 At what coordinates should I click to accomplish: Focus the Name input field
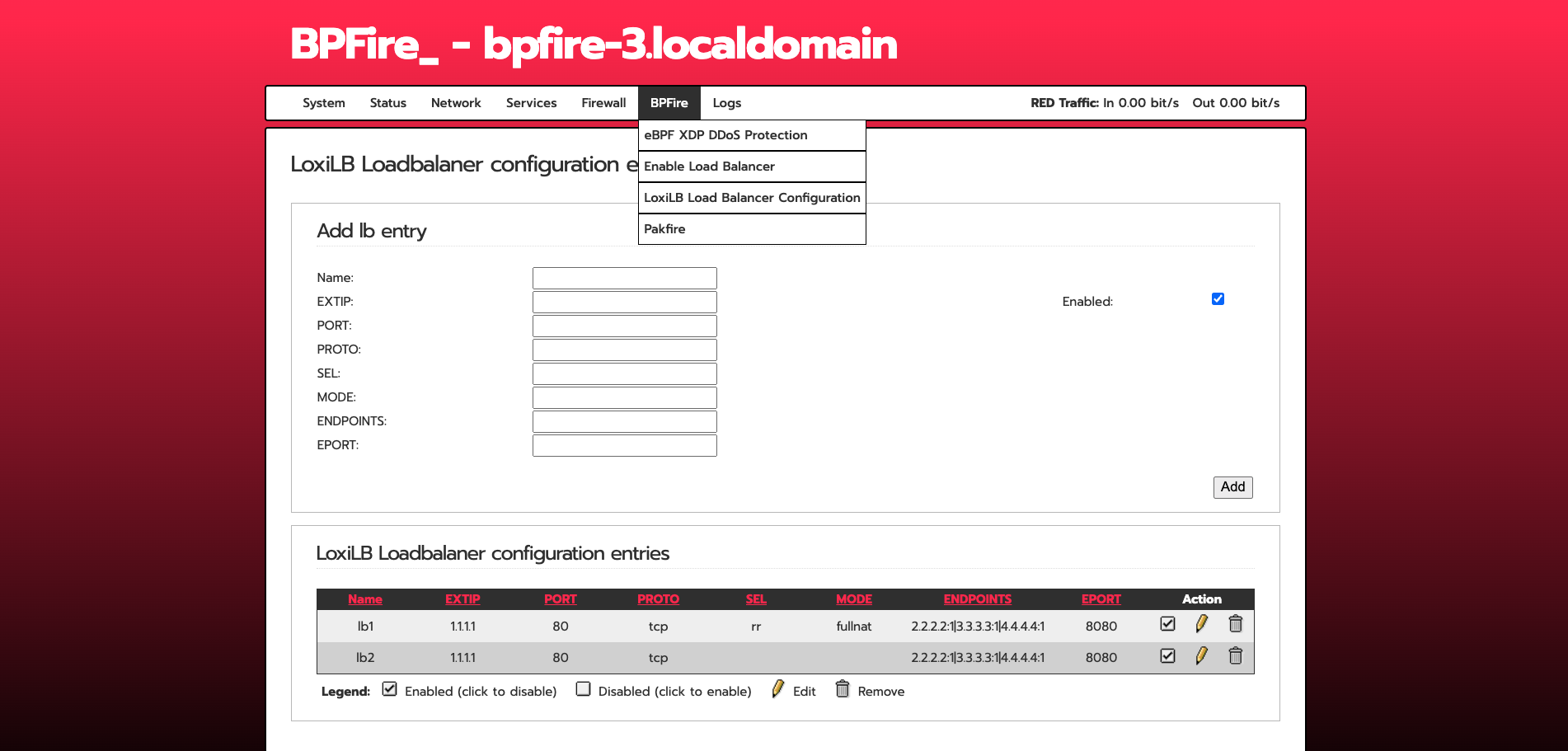[x=624, y=278]
